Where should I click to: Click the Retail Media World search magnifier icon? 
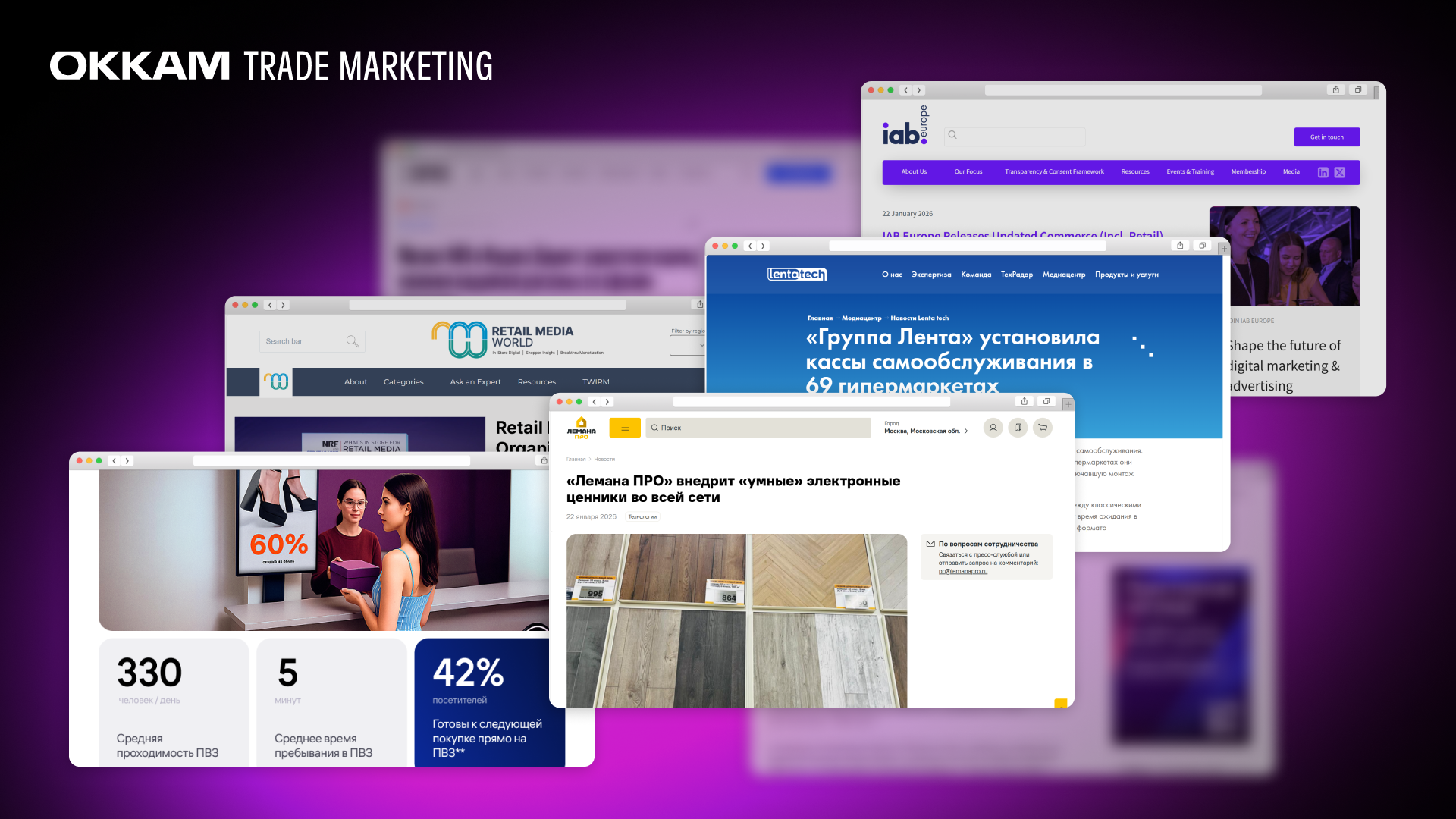[x=352, y=341]
